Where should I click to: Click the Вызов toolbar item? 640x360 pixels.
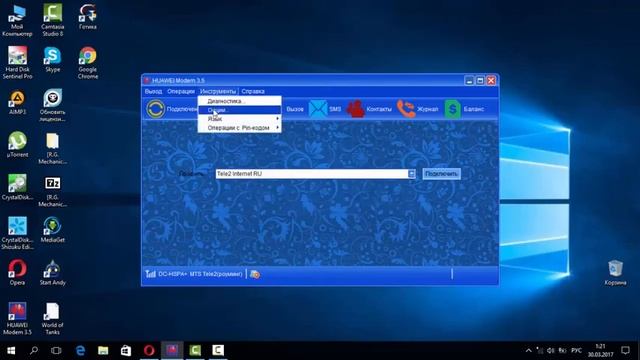coord(295,109)
